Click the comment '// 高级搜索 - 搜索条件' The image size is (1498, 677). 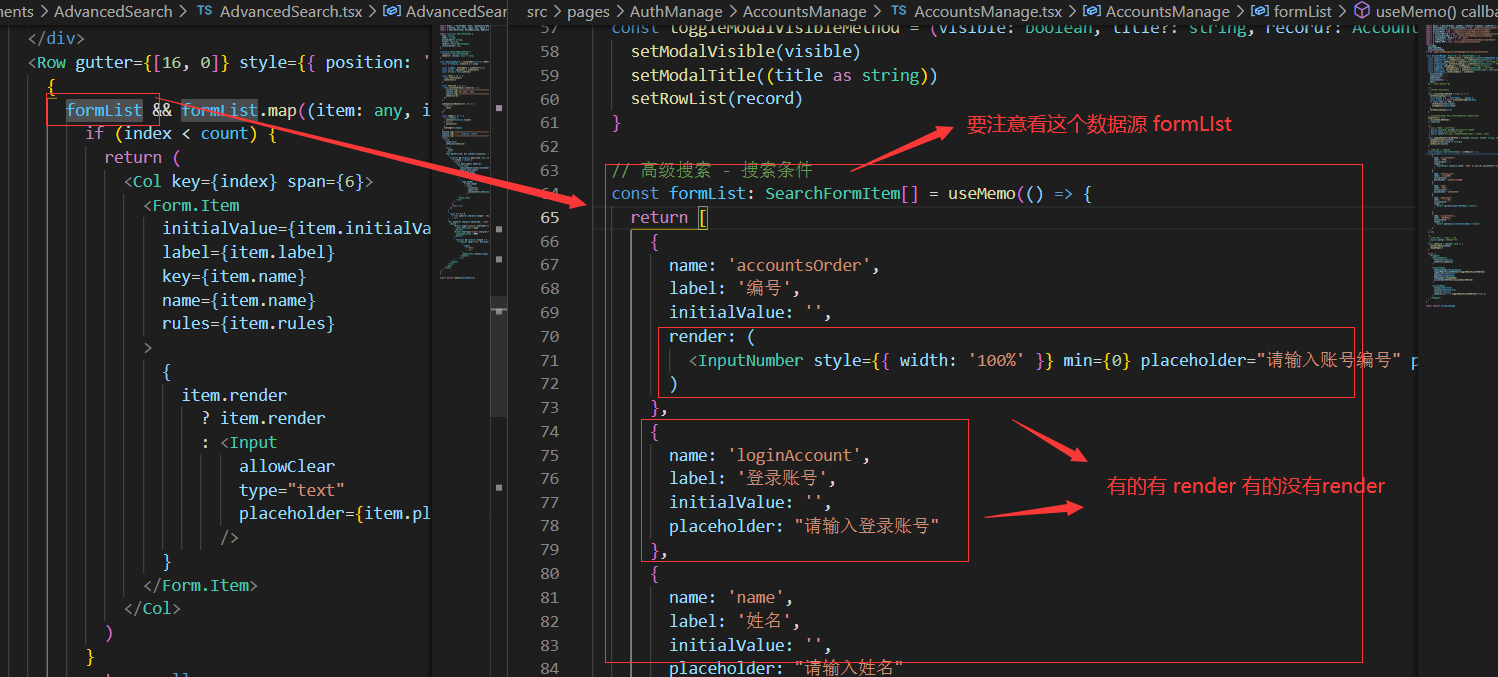tap(712, 170)
